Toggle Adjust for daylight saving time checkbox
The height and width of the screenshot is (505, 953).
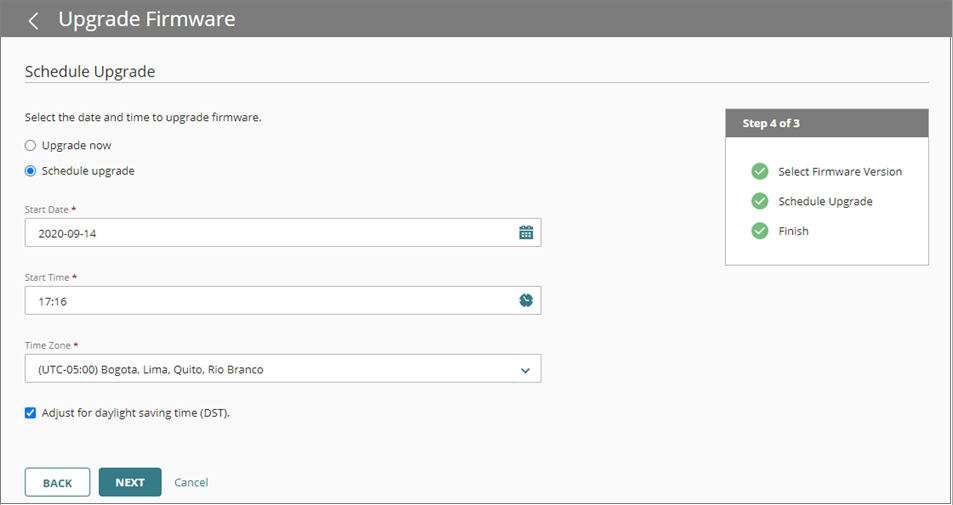pos(30,413)
